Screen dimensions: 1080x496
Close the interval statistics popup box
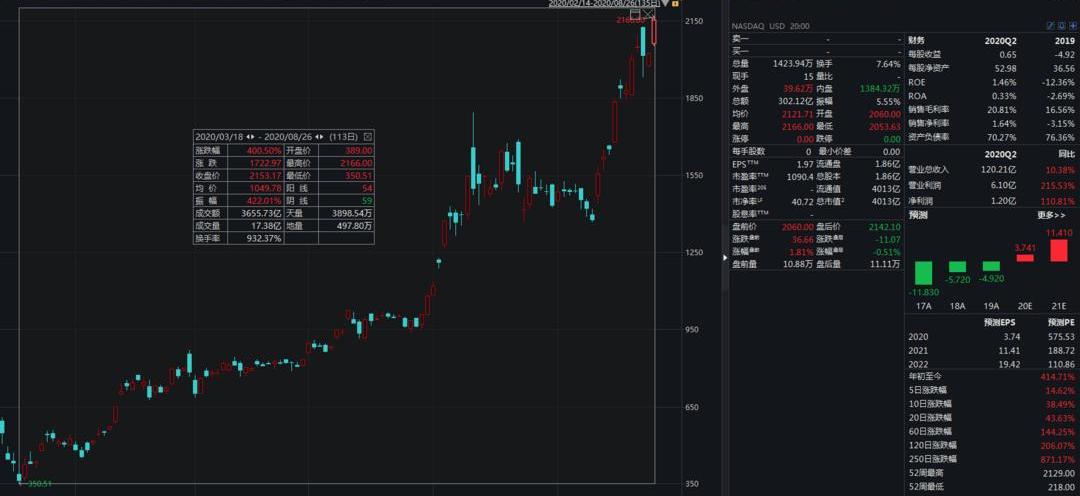[367, 136]
